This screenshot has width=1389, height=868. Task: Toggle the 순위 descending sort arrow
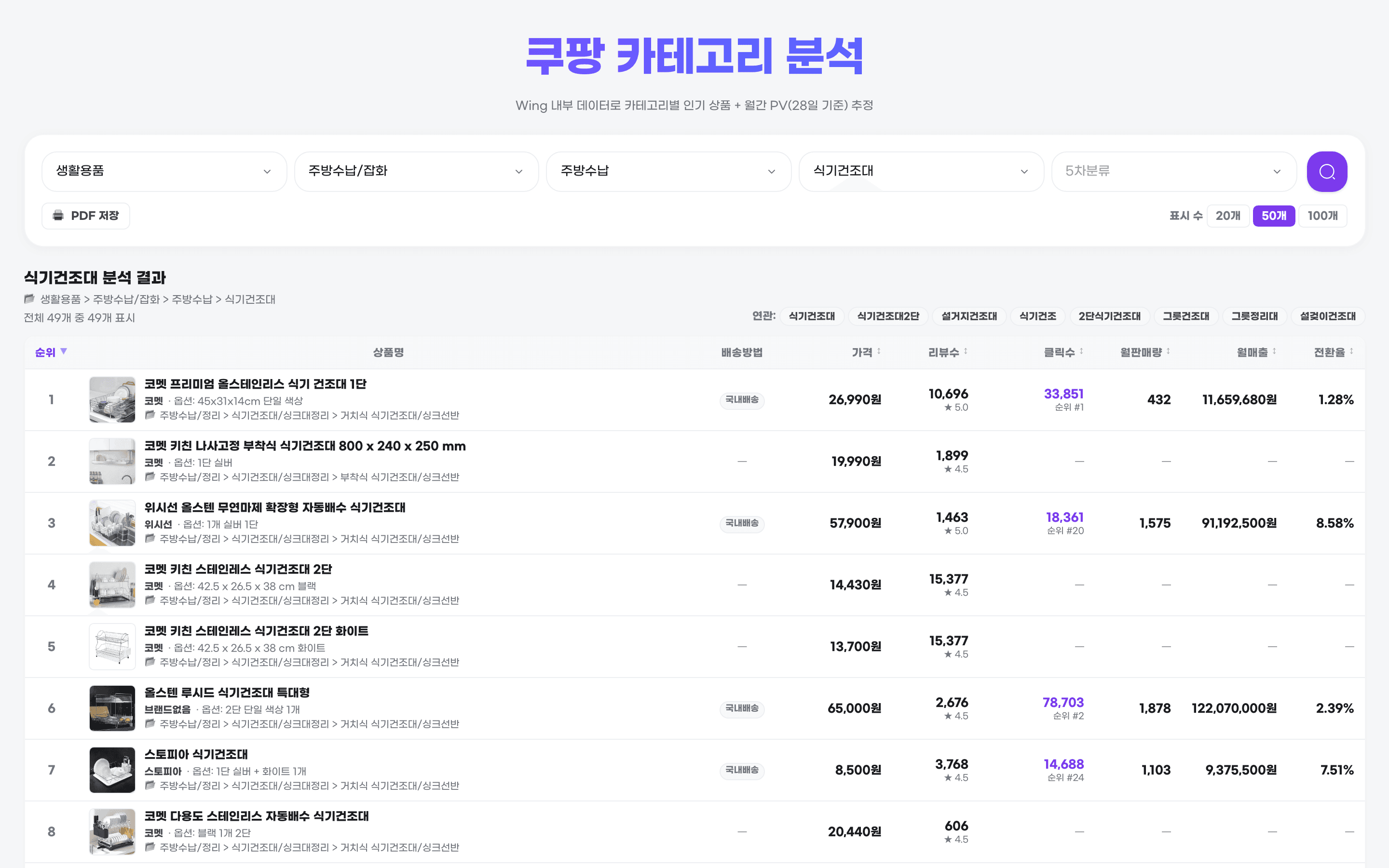click(64, 352)
